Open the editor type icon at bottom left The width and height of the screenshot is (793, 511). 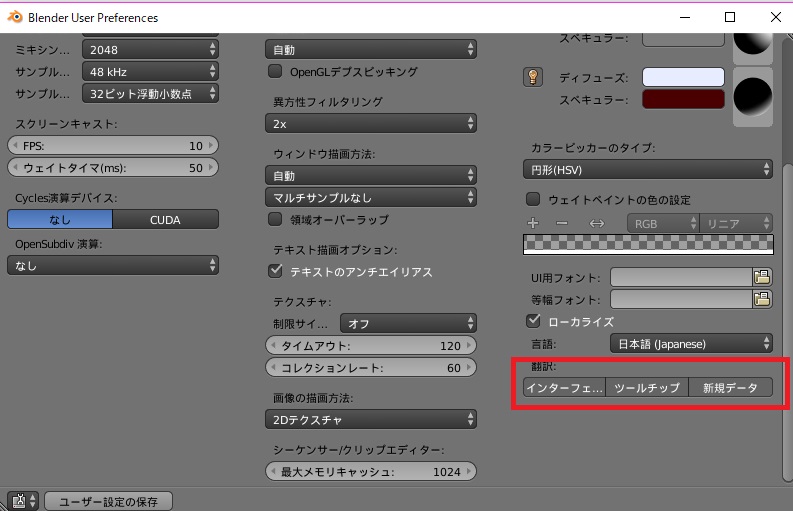coord(19,501)
